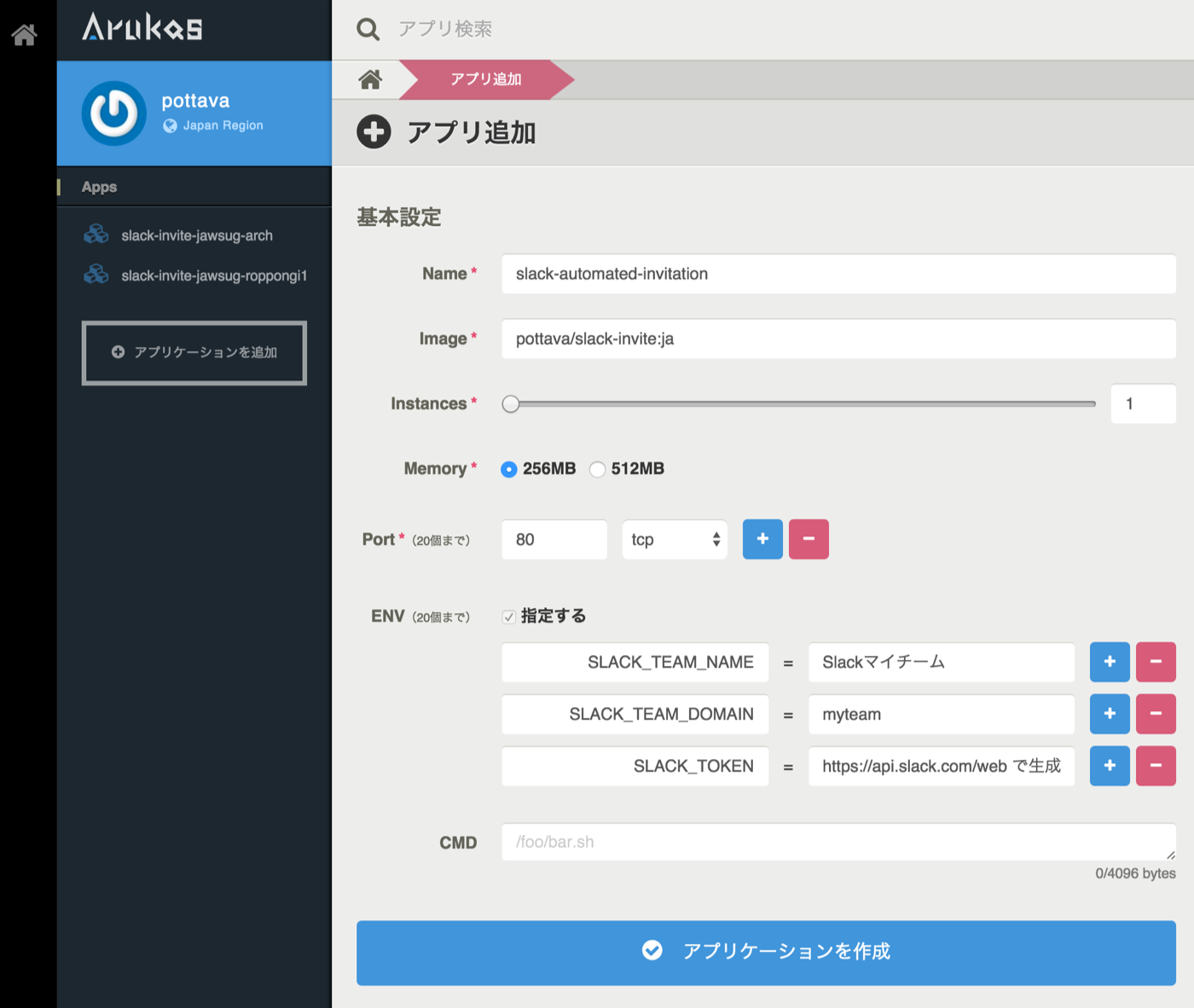Select the 256MB memory option

(x=509, y=469)
